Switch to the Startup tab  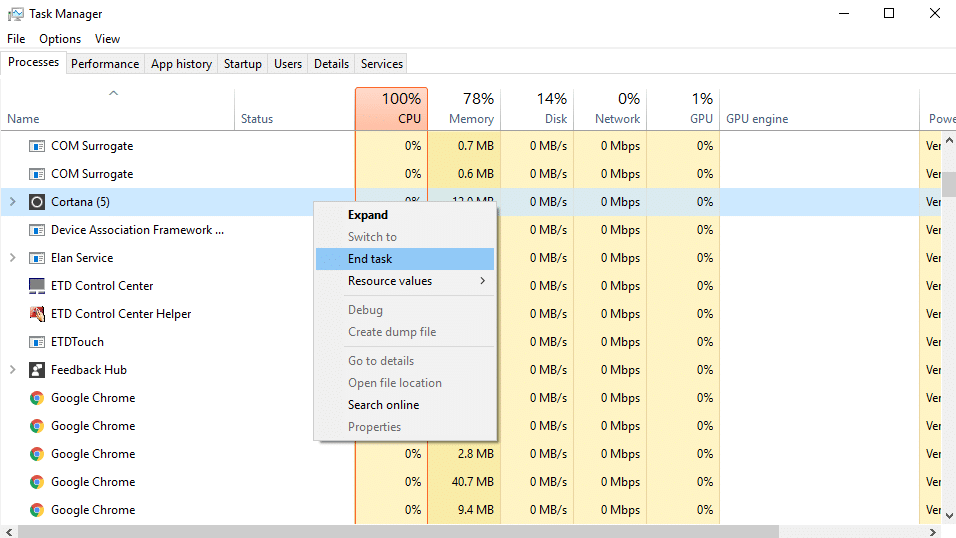[x=243, y=63]
